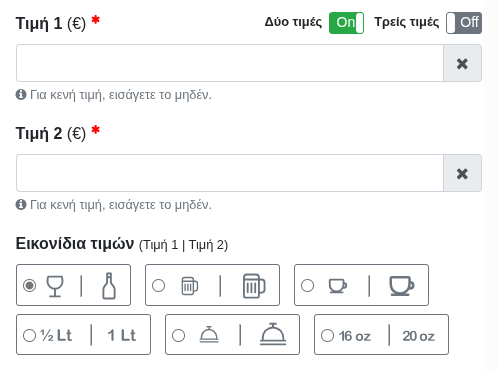Select the ½ Lt | 1 Lt radio

29,335
